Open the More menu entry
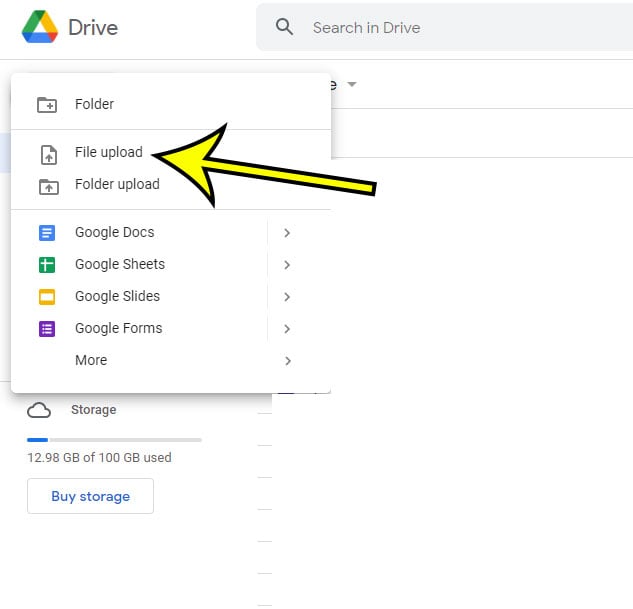The width and height of the screenshot is (633, 609). click(171, 360)
